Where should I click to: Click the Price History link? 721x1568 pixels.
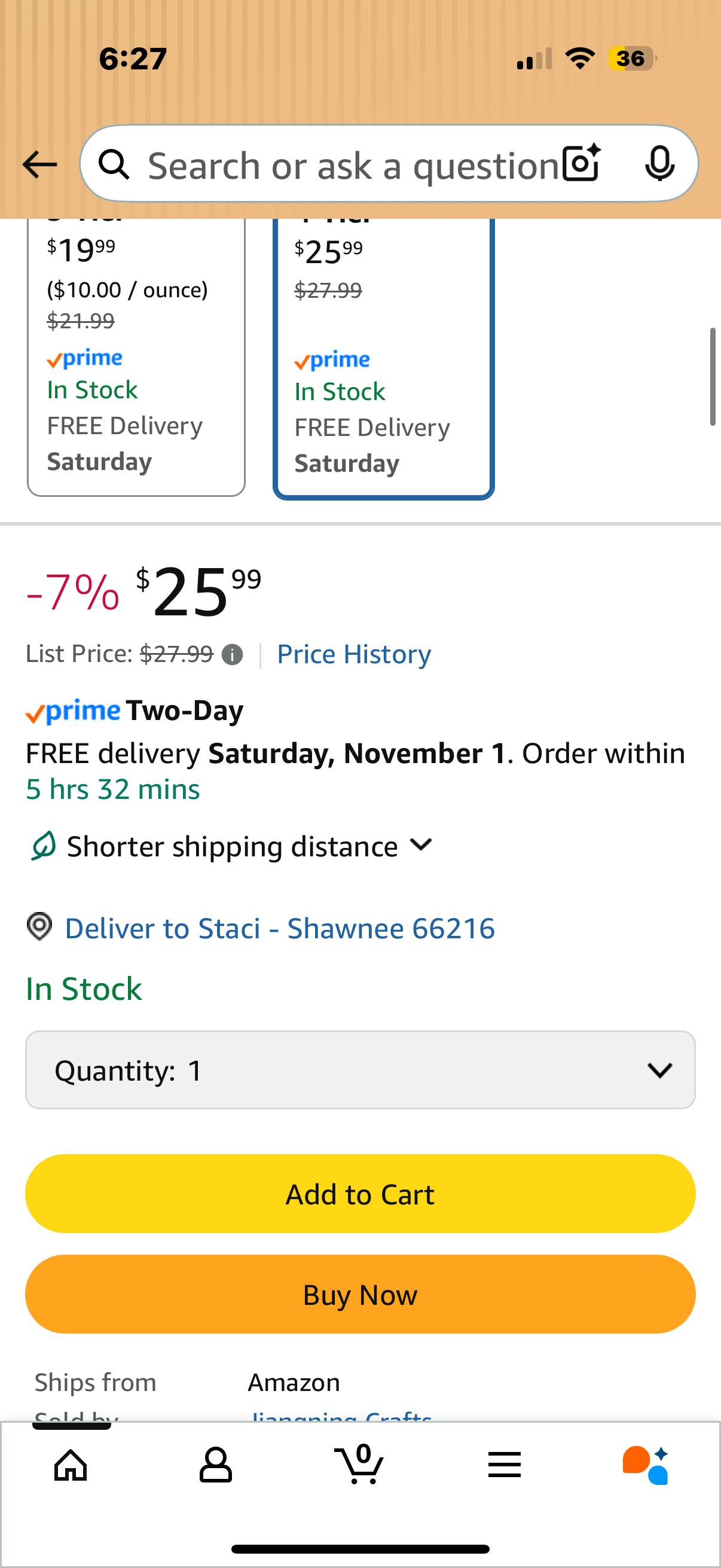coord(354,654)
